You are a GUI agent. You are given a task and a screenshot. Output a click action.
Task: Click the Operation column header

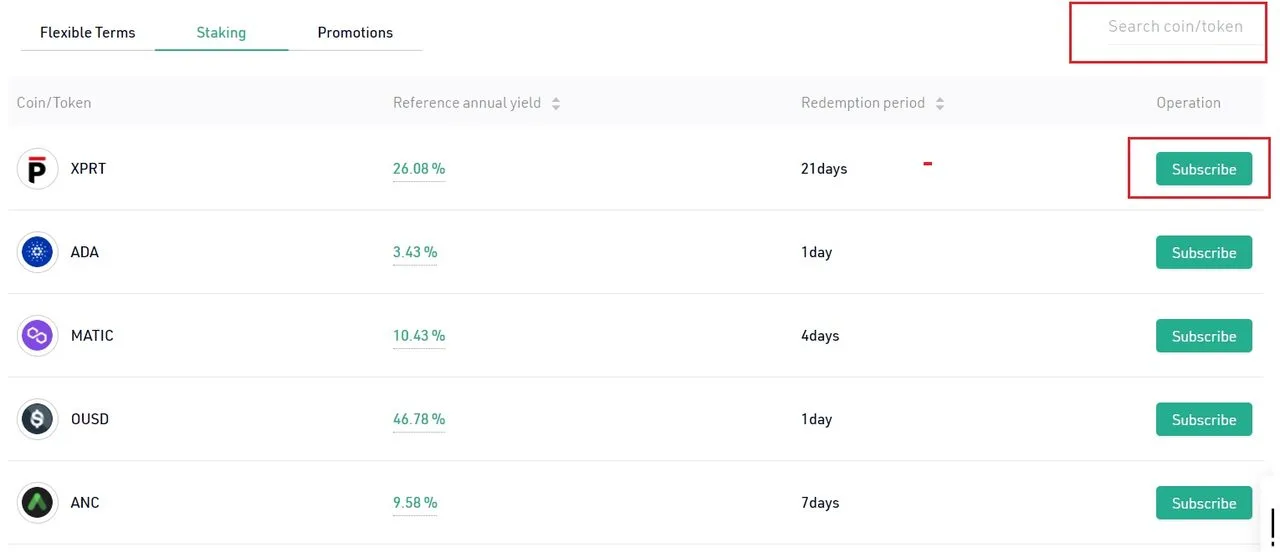tap(1188, 103)
